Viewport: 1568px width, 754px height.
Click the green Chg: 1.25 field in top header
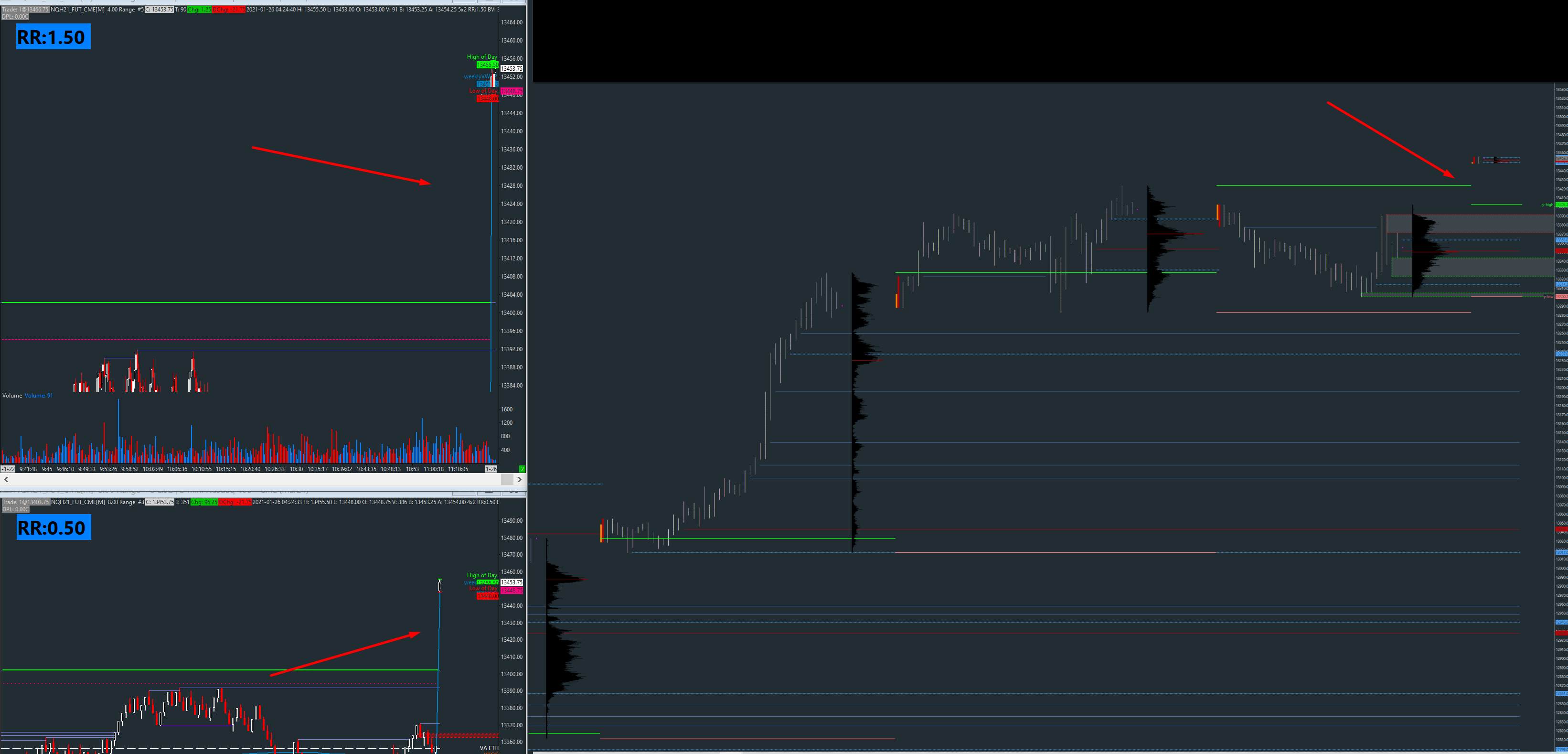pyautogui.click(x=199, y=9)
